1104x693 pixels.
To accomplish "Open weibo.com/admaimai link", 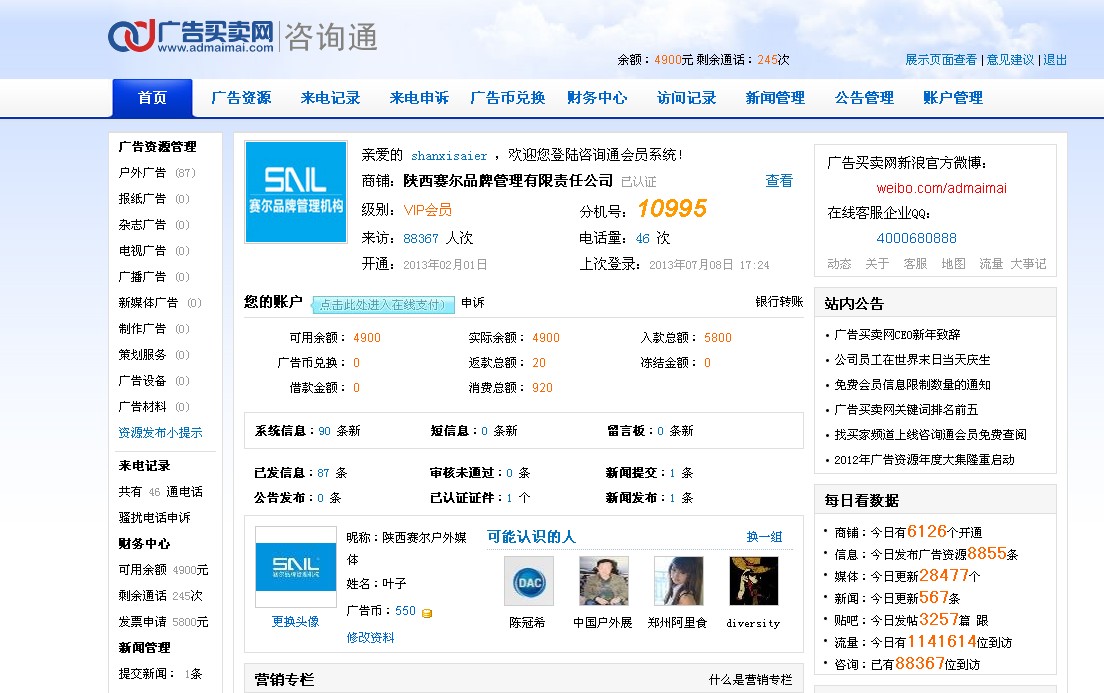I will point(941,189).
